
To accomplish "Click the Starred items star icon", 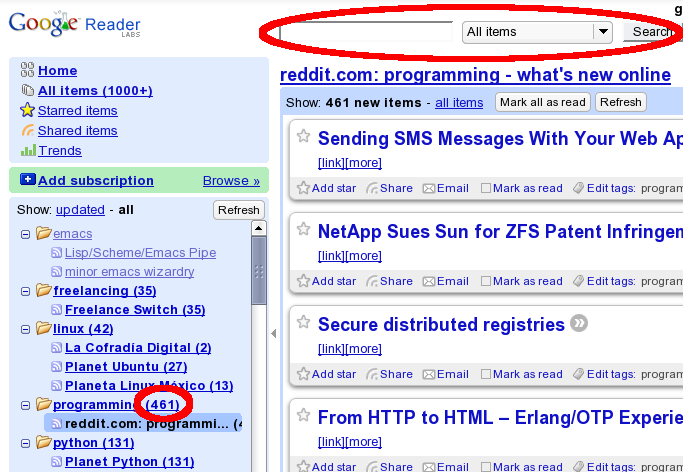I will click(x=27, y=110).
